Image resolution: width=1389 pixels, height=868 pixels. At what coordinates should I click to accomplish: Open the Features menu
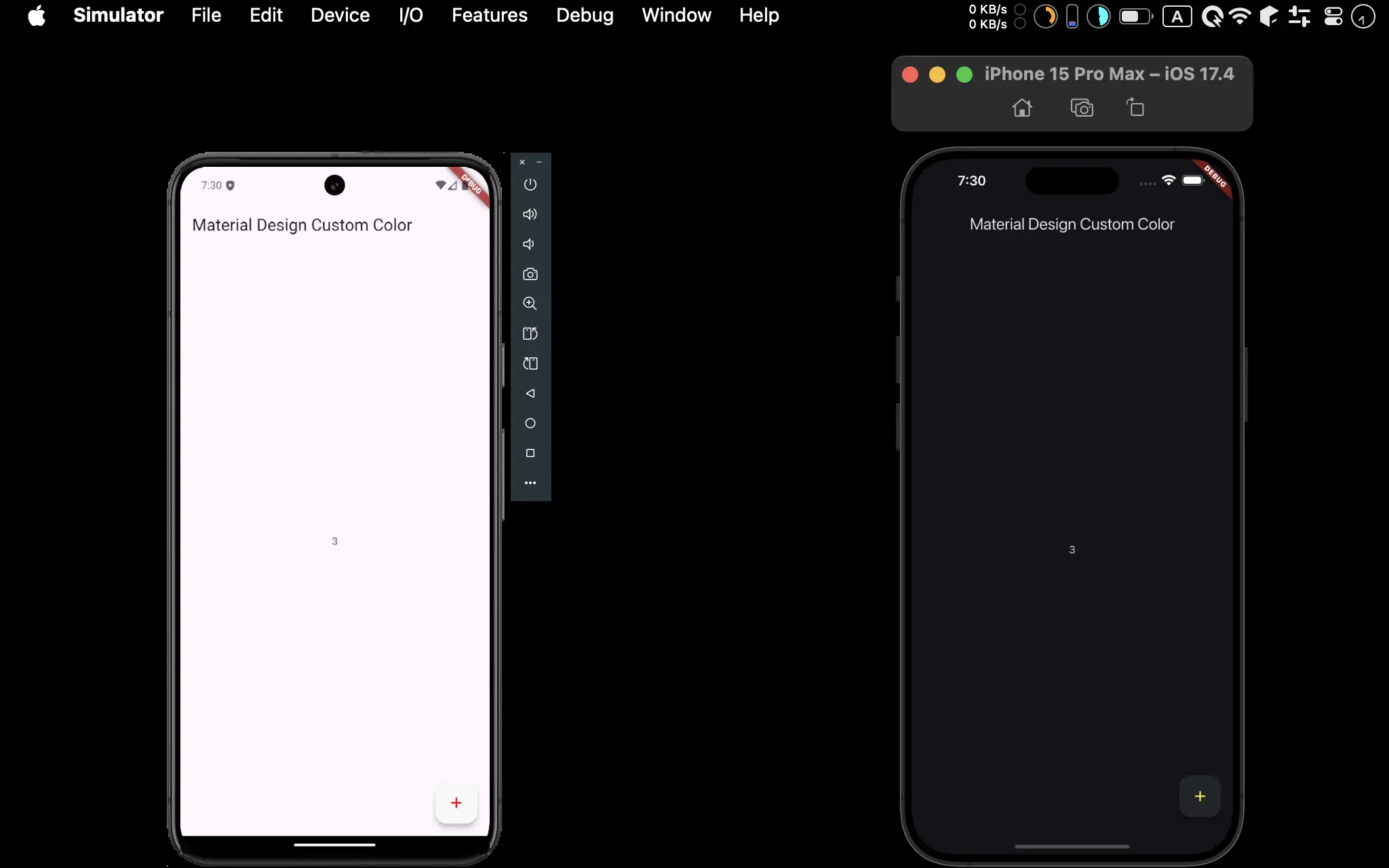[490, 15]
